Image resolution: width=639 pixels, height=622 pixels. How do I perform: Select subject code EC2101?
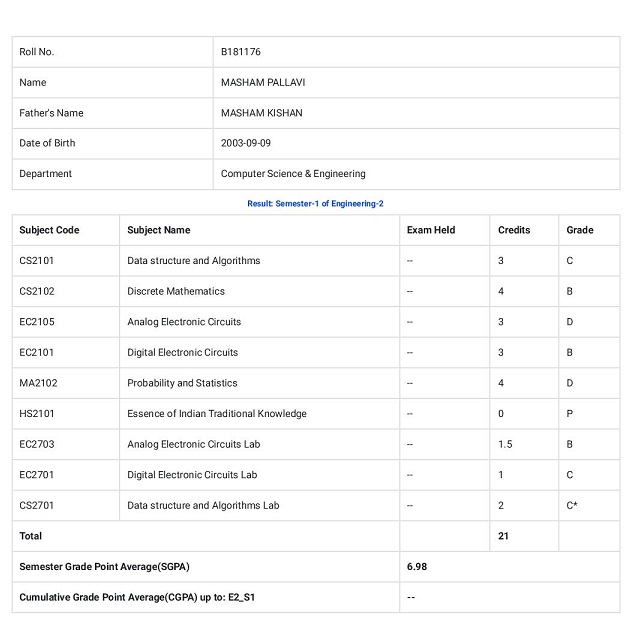coord(37,352)
